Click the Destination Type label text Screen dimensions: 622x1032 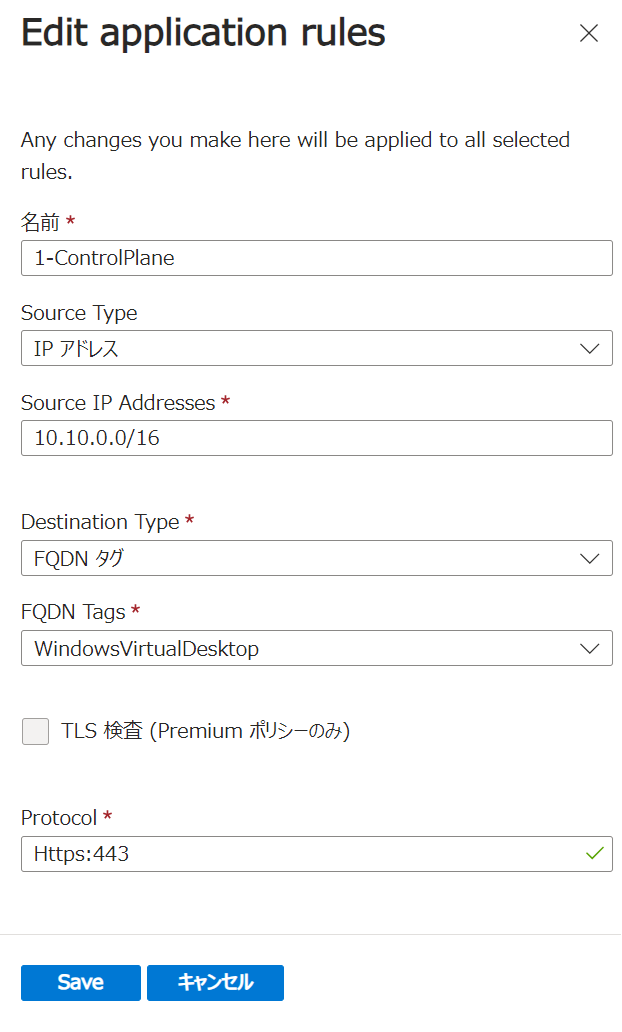[100, 522]
